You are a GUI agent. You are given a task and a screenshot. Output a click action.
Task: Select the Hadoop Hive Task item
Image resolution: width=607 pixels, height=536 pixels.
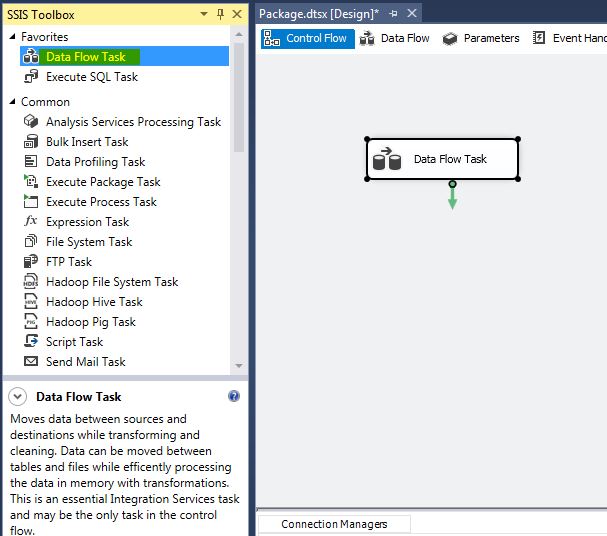[x=124, y=301]
